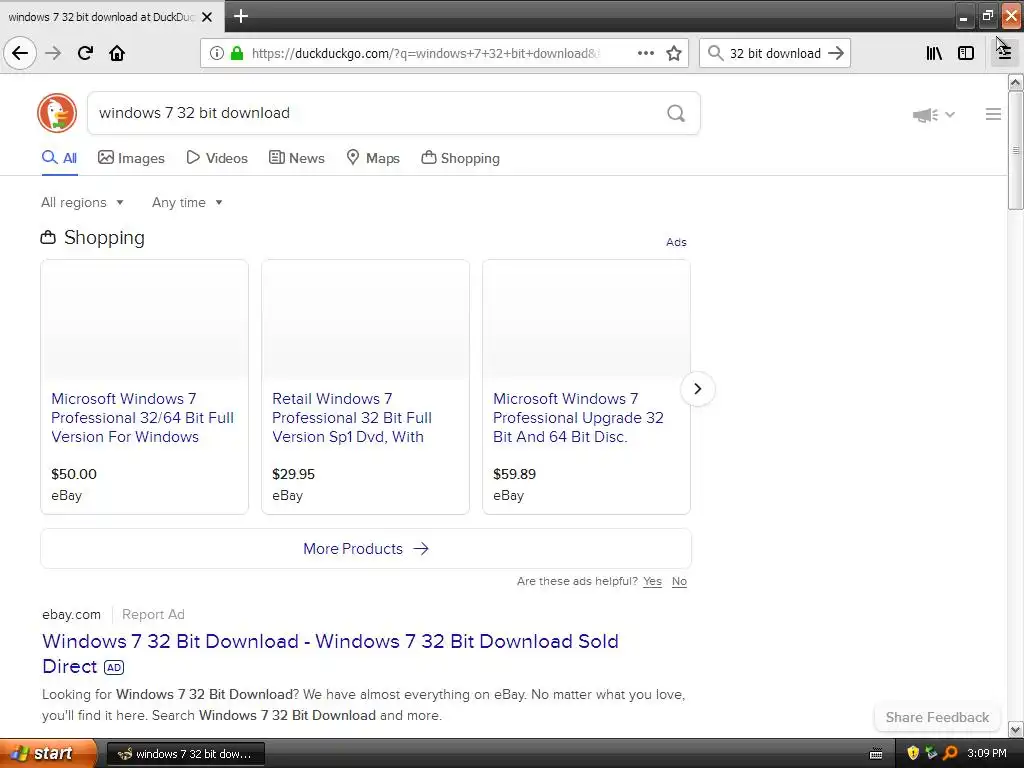The width and height of the screenshot is (1024, 768).
Task: Show site information via the info icon
Action: tap(217, 53)
